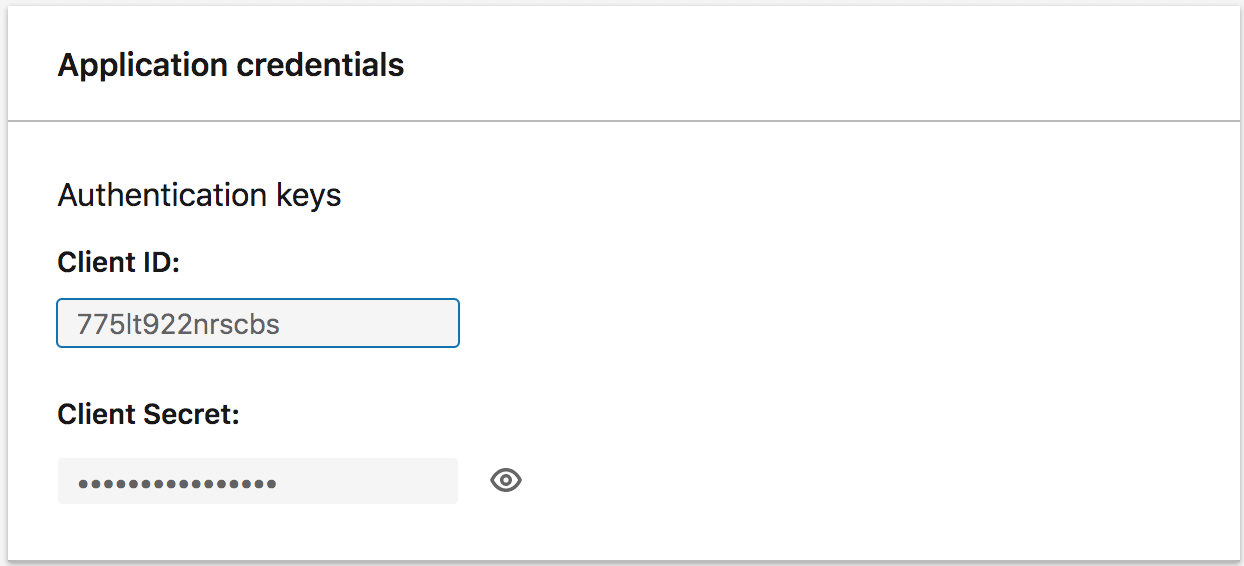1244x566 pixels.
Task: Click the Application credentials heading
Action: pyautogui.click(x=231, y=65)
